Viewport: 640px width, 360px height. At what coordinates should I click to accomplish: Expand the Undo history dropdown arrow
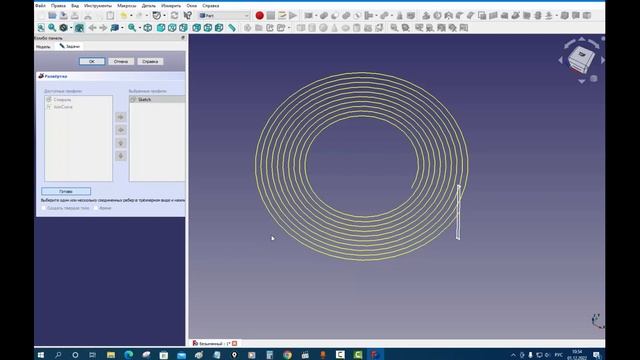click(x=131, y=16)
